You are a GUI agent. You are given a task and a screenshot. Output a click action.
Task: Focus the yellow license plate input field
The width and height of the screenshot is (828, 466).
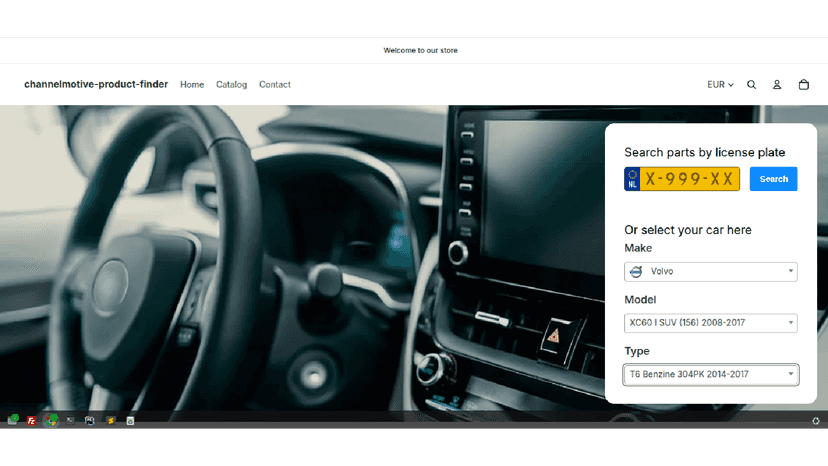pos(682,179)
